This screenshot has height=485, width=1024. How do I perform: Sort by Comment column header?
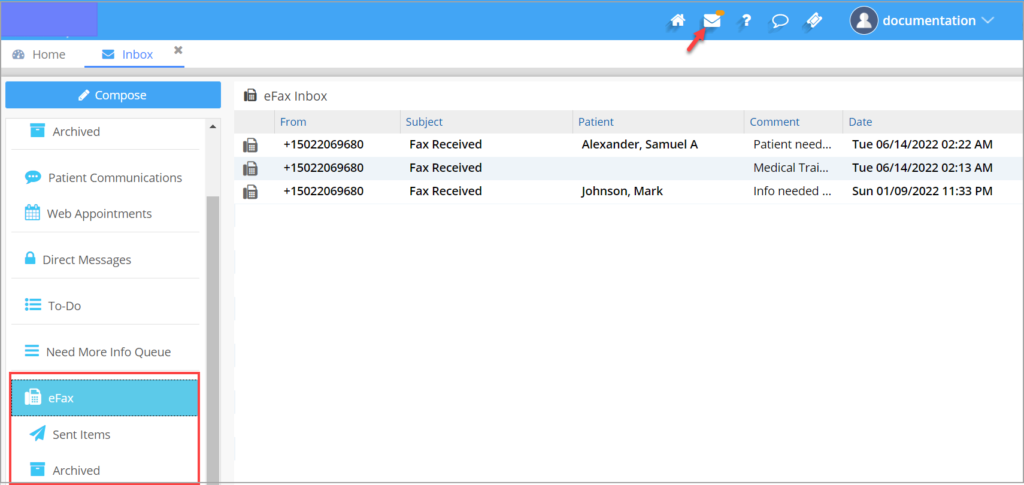(x=775, y=122)
